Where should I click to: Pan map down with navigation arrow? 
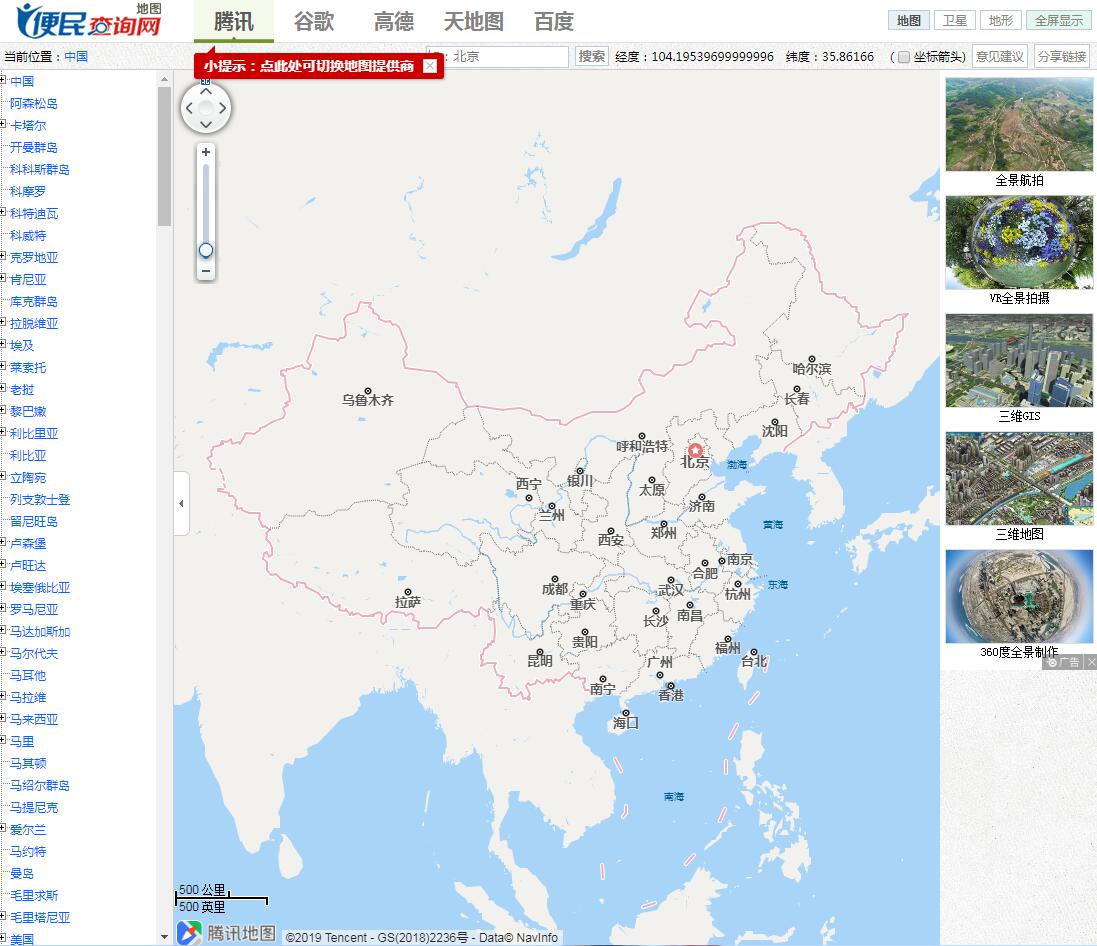[206, 125]
